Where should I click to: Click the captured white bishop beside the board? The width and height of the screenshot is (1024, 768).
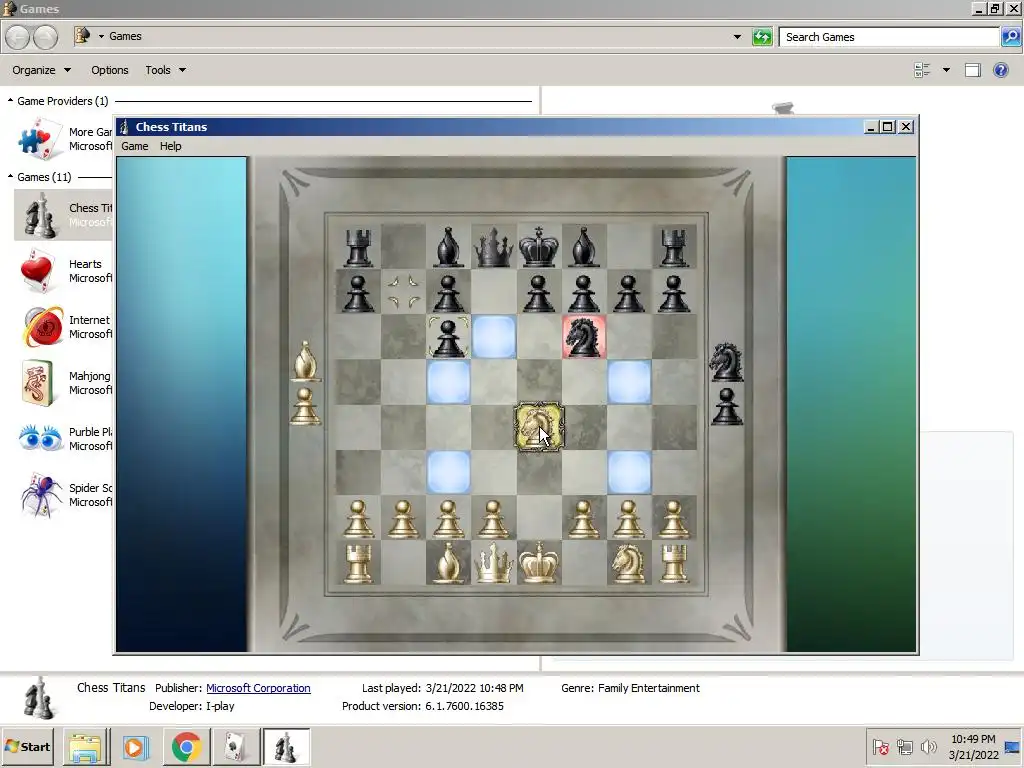(306, 360)
